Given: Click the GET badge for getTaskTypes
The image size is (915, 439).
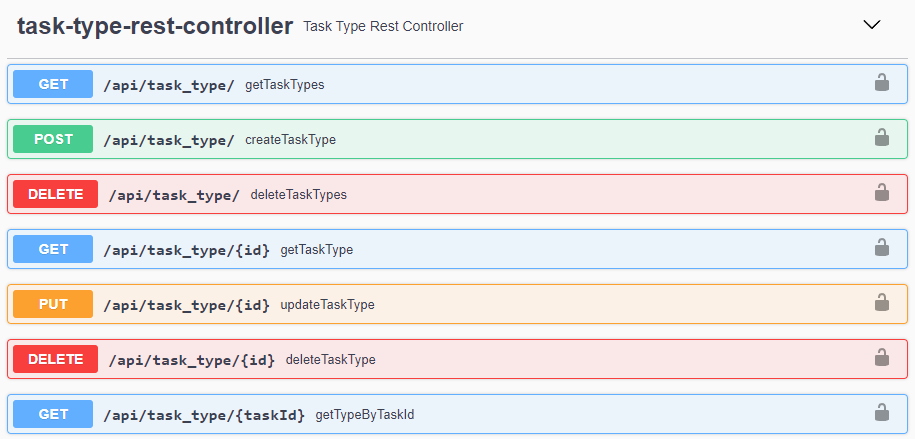Looking at the screenshot, I should [53, 84].
